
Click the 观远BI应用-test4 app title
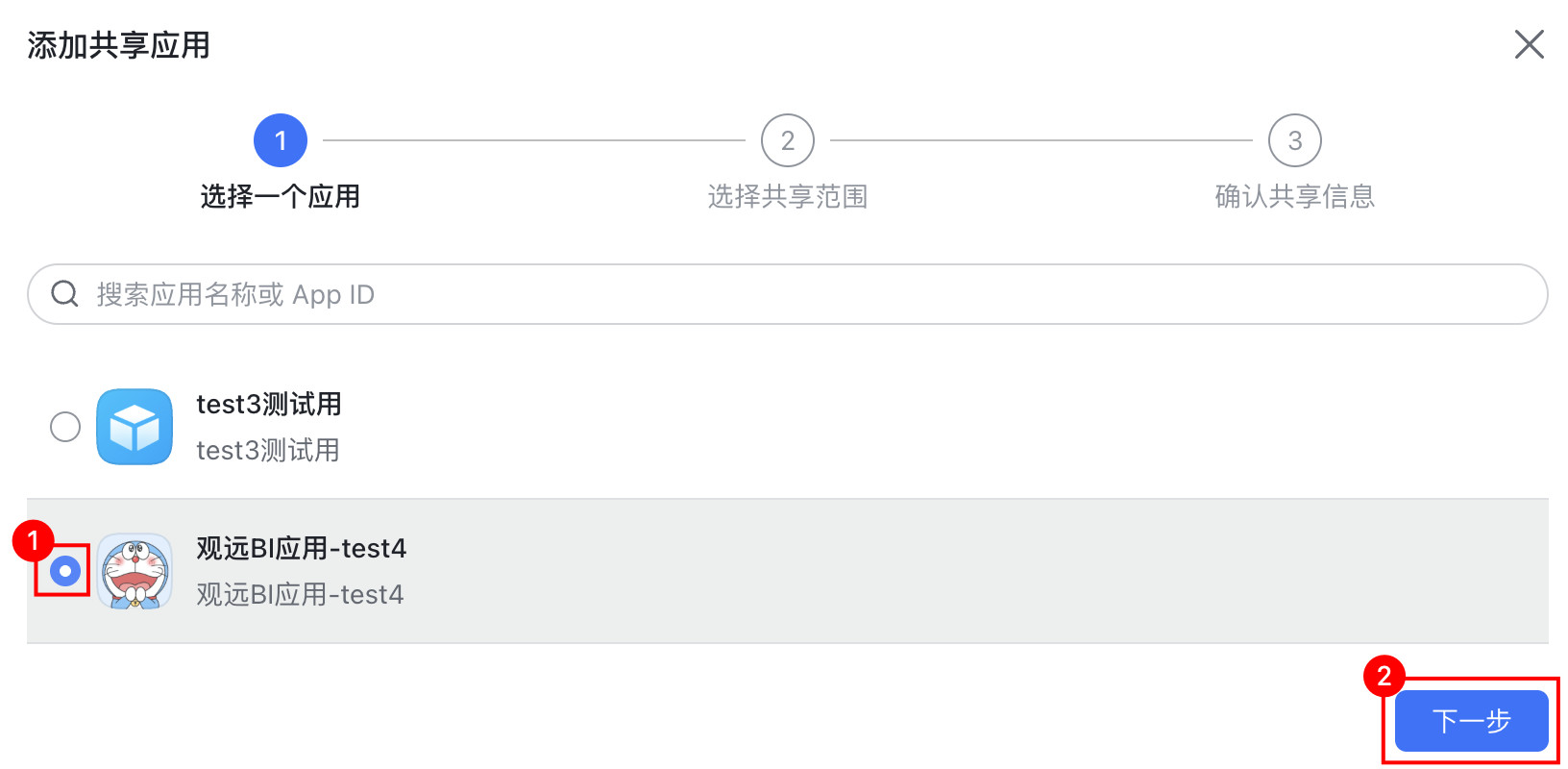(x=302, y=549)
